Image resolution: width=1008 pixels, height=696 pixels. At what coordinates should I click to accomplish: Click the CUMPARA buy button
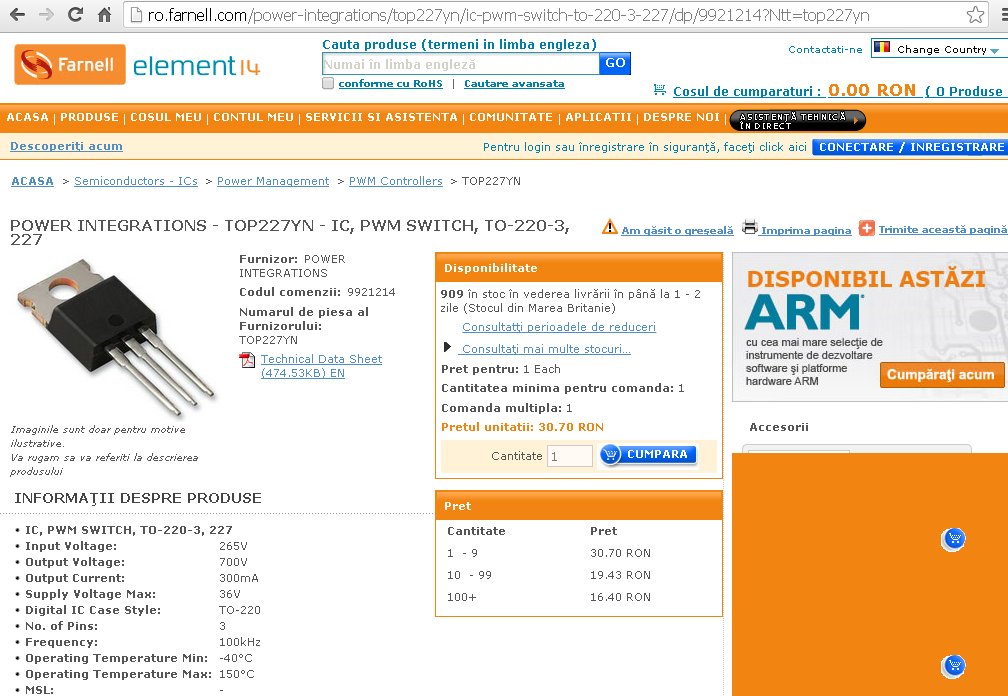coord(648,454)
